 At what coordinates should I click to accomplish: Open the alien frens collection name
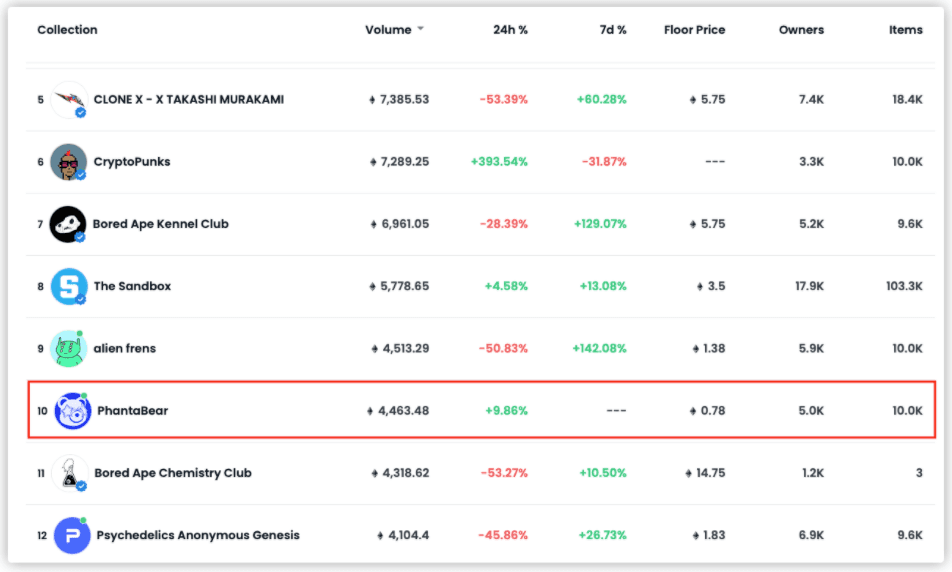tap(124, 349)
